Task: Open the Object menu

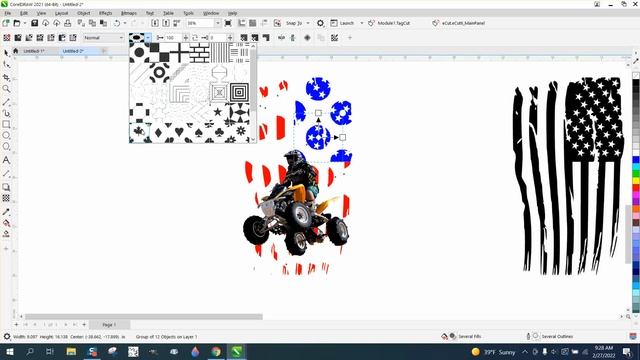Action: 83,13
